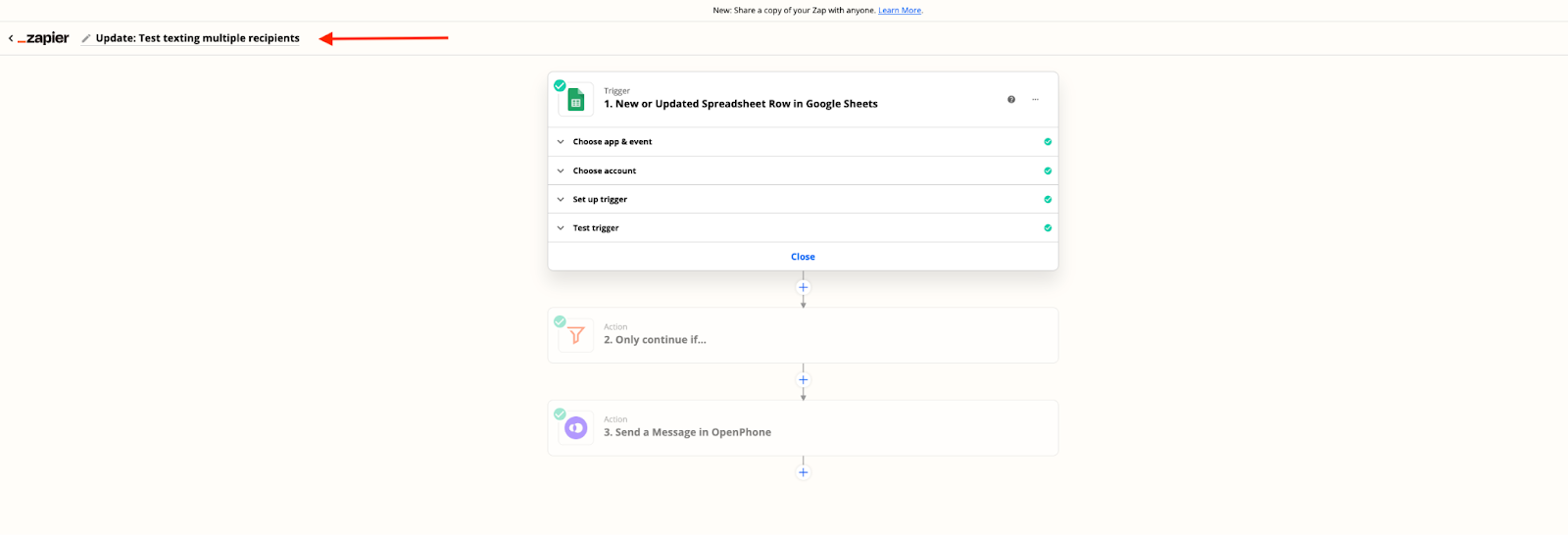The height and width of the screenshot is (535, 1568).
Task: Expand the Set up trigger section
Action: [x=803, y=199]
